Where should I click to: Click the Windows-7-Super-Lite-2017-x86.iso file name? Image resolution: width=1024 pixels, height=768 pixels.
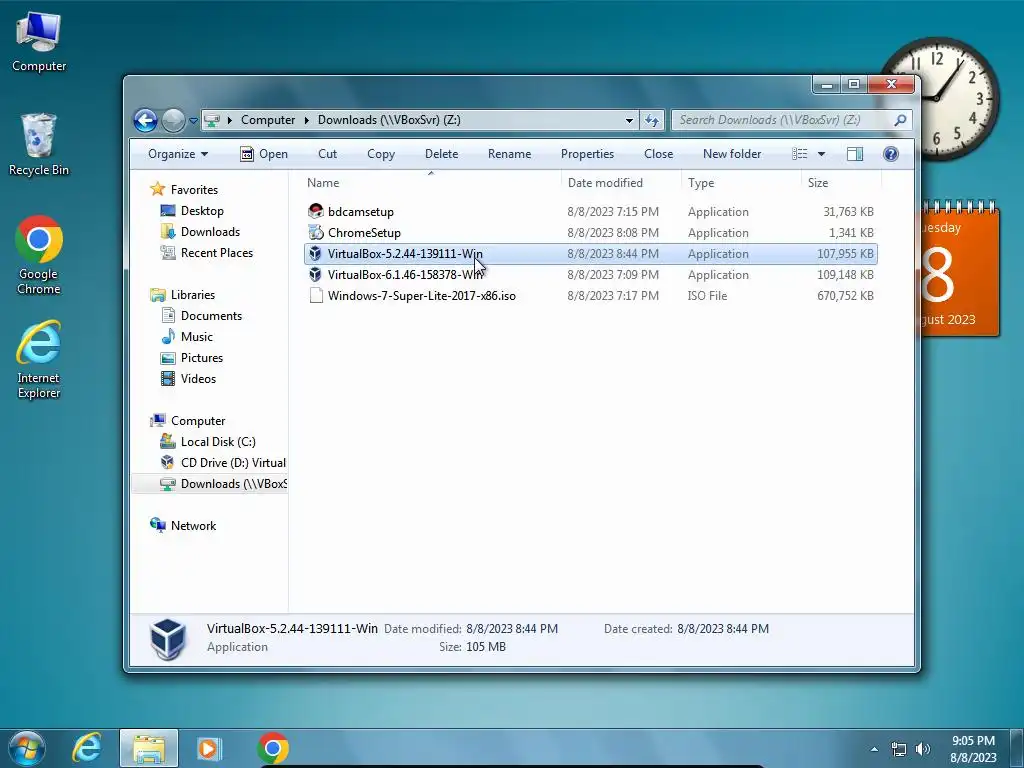pyautogui.click(x=422, y=295)
